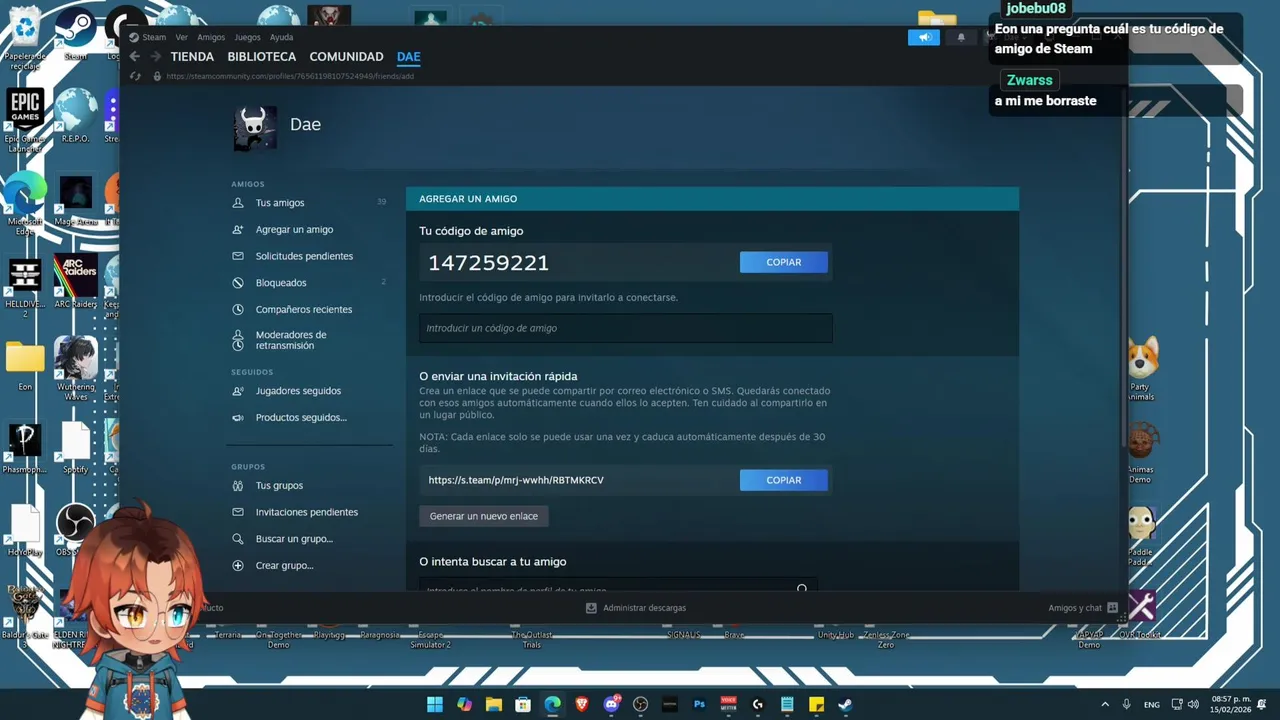Switch to the DAE tab
The image size is (1280, 720).
click(408, 57)
